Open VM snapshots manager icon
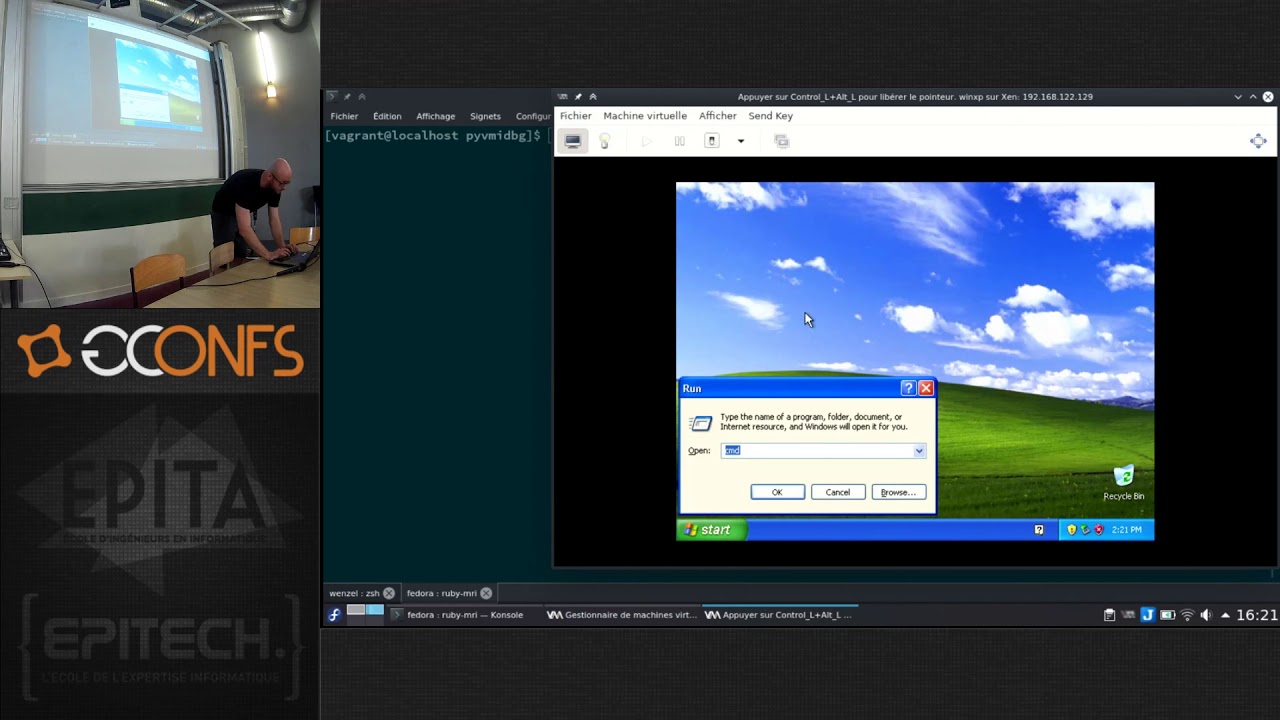 [x=782, y=142]
